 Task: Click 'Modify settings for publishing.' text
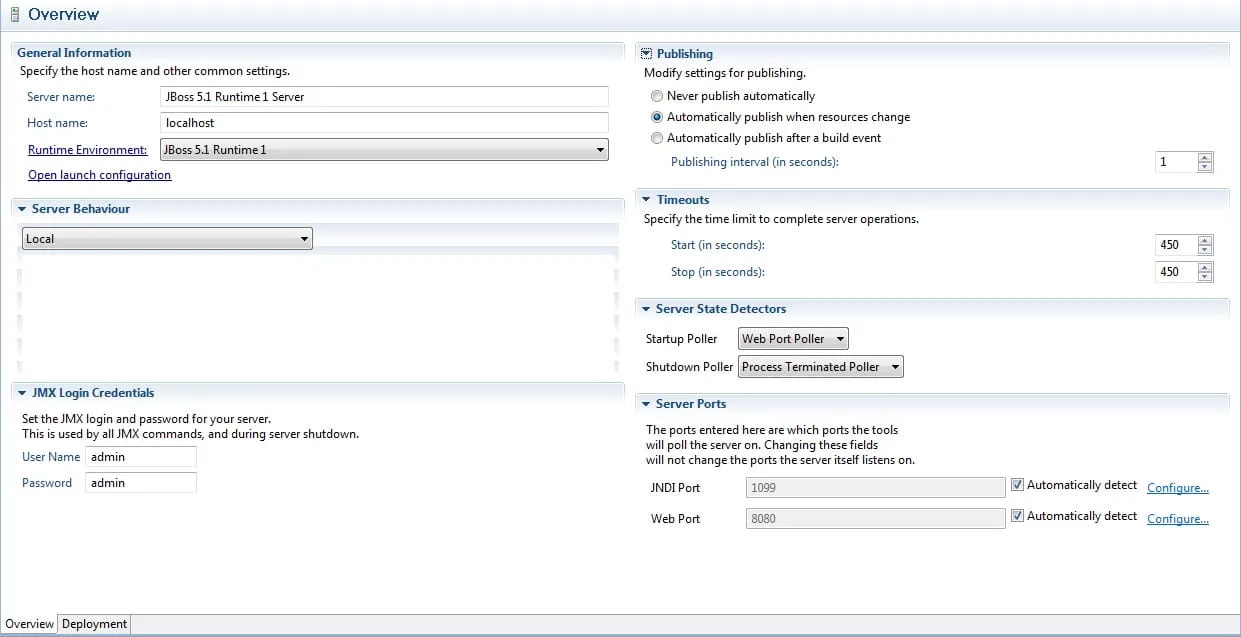tap(725, 73)
